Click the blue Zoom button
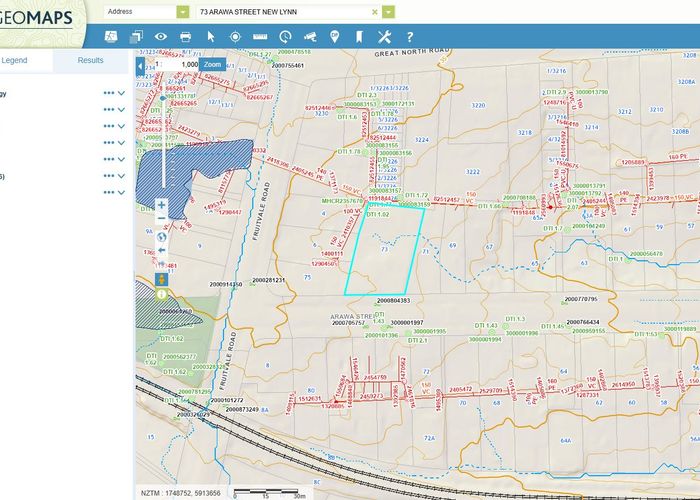The image size is (700, 500). 211,64
